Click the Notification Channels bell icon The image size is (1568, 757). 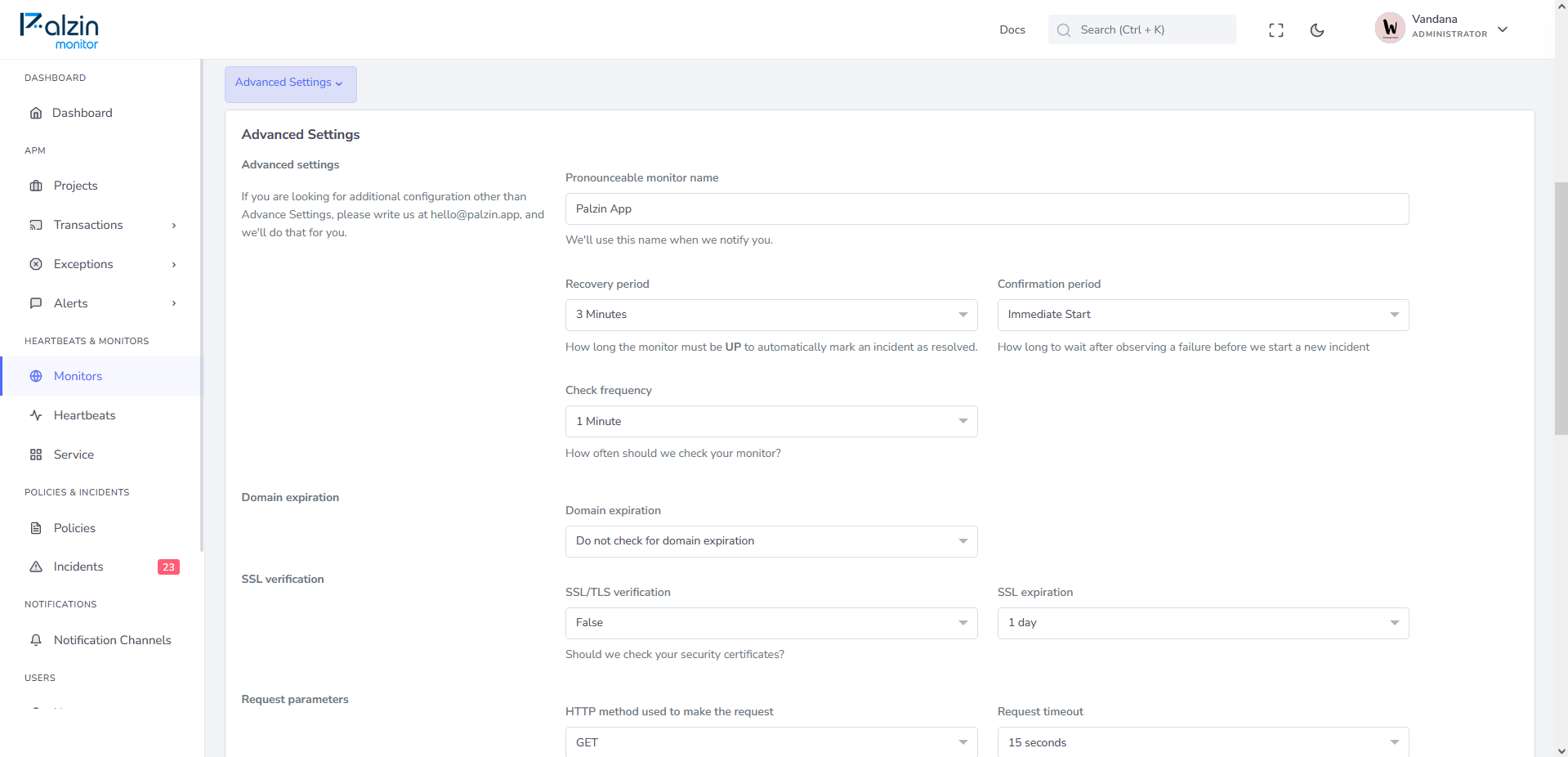point(36,640)
